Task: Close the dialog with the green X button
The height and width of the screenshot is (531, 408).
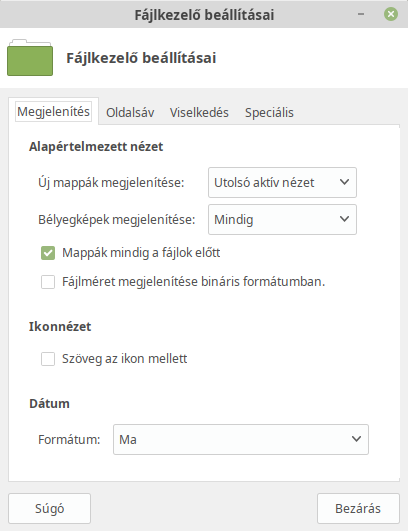Action: point(391,14)
